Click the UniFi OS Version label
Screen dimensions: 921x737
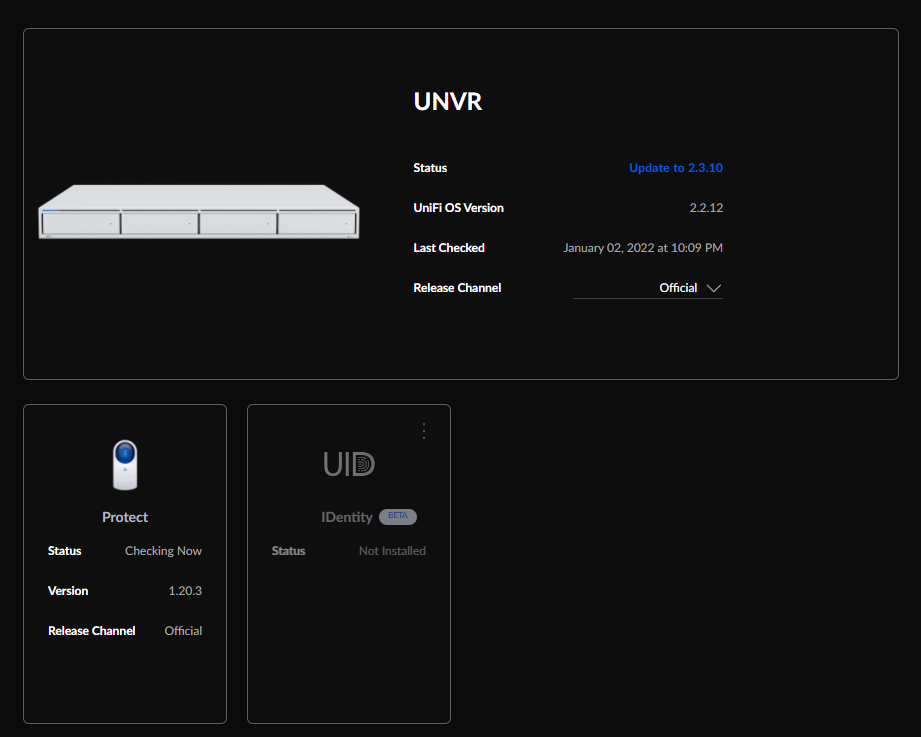click(x=458, y=208)
